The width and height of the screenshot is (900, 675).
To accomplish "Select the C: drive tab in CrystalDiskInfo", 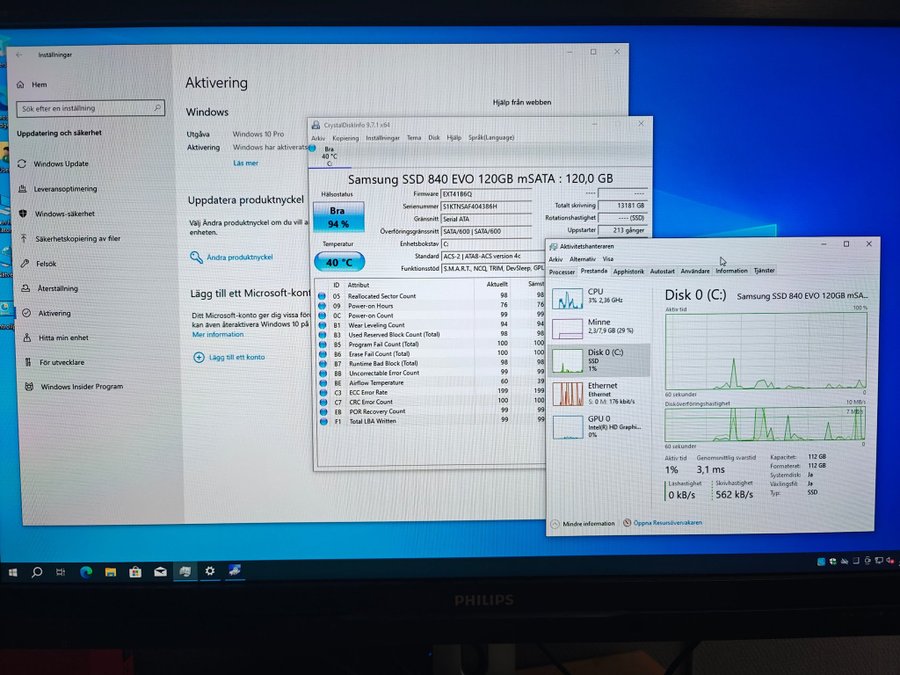I will pos(329,157).
